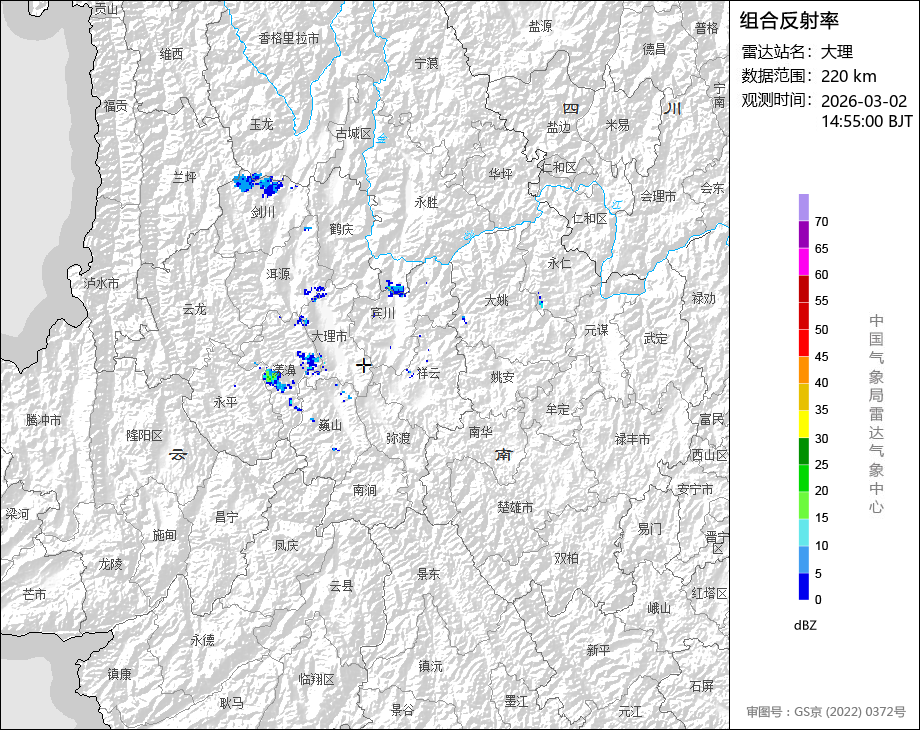The height and width of the screenshot is (730, 920).
Task: Click the radar echo north of 宾川
Action: [x=395, y=288]
